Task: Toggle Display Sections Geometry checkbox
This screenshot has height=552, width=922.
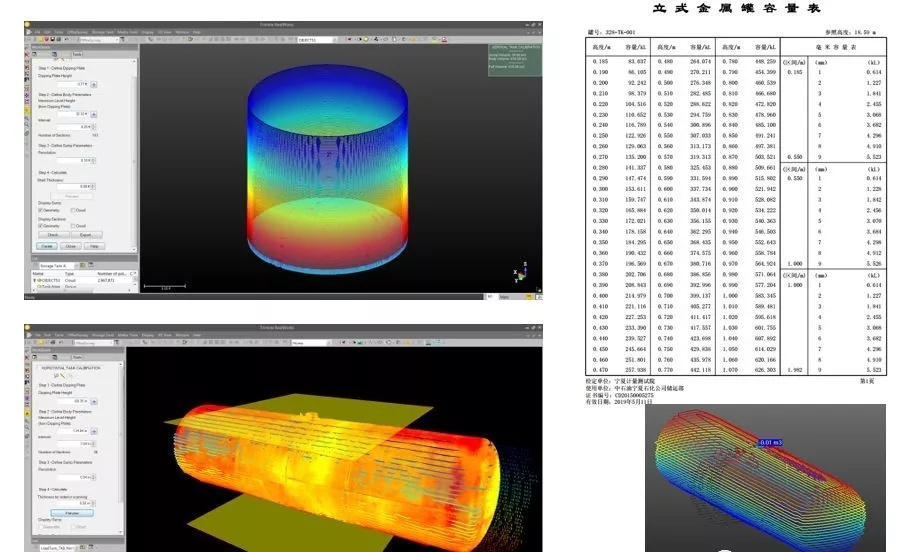Action: pyautogui.click(x=40, y=226)
